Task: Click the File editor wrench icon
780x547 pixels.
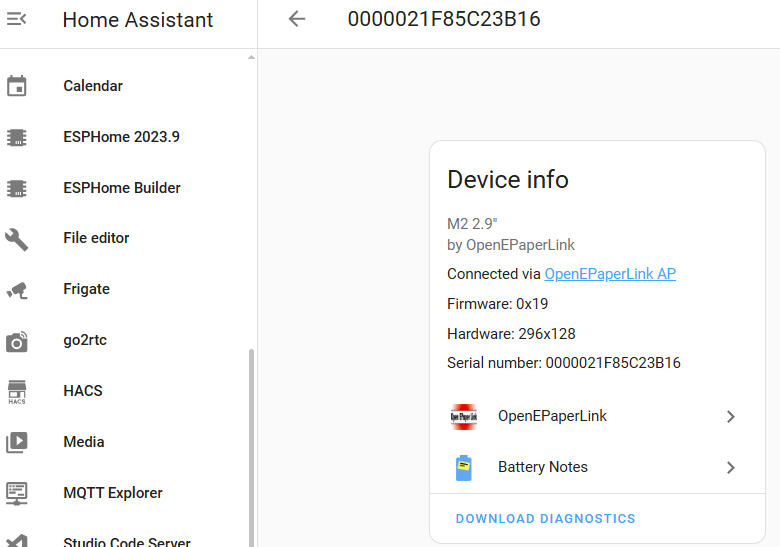Action: (x=16, y=239)
